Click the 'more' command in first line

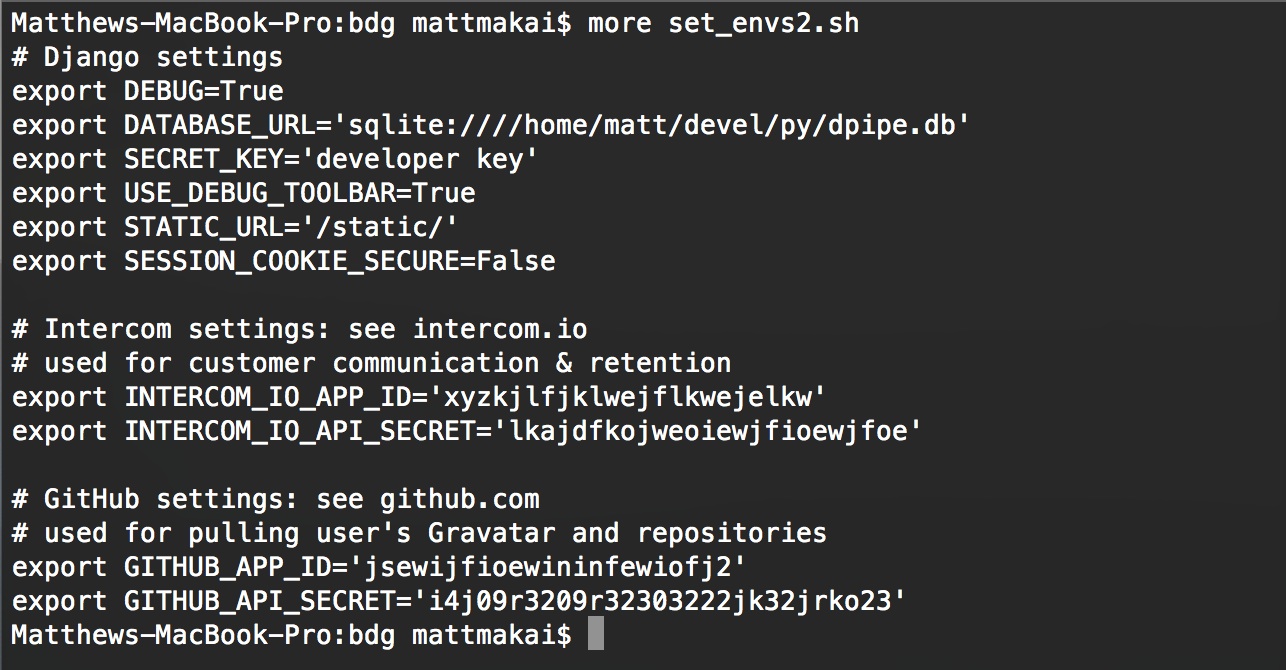[620, 24]
